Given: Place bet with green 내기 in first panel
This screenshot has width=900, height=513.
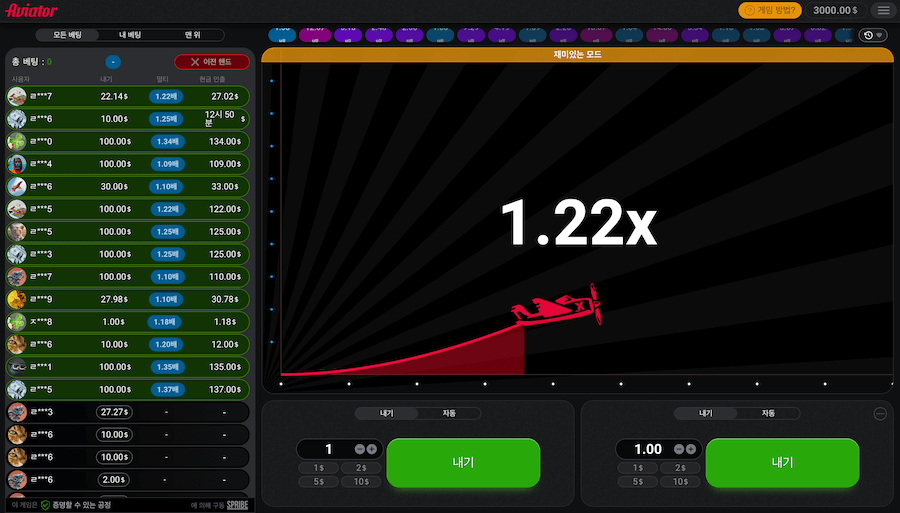Looking at the screenshot, I should tap(463, 463).
